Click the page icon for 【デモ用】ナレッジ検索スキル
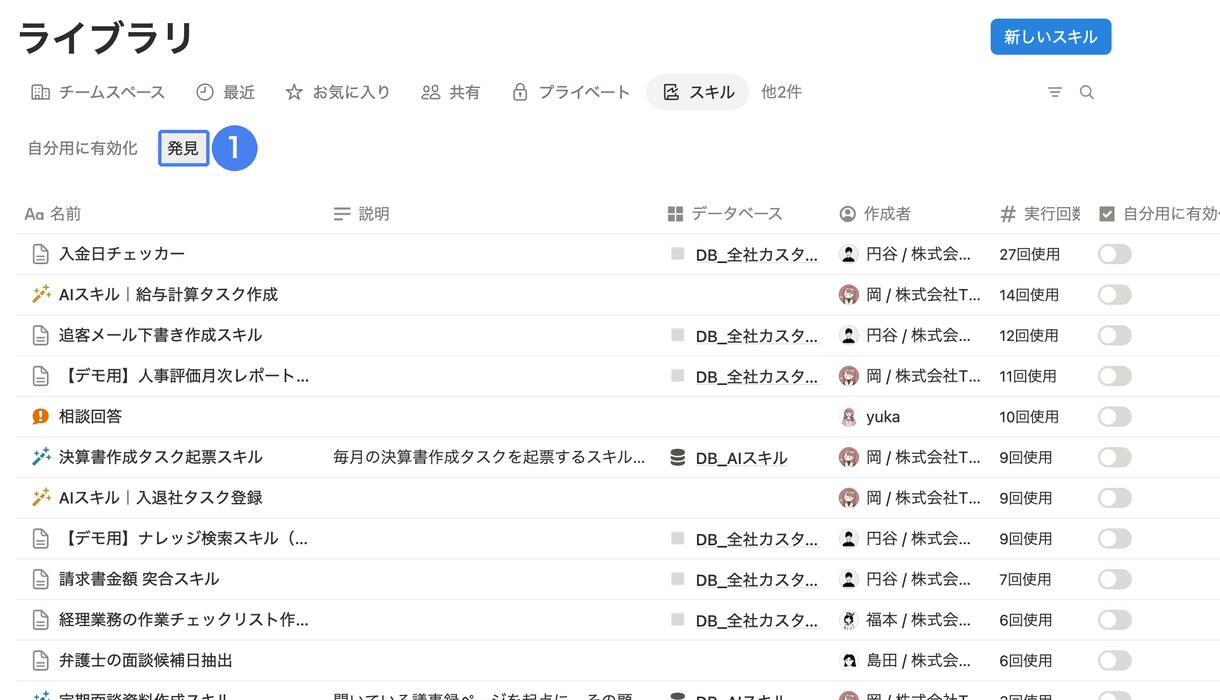The width and height of the screenshot is (1220, 700). coord(40,538)
